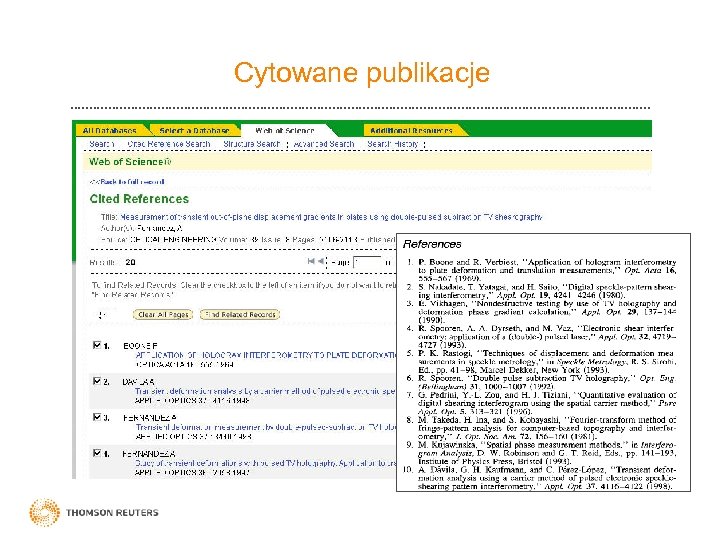The width and height of the screenshot is (720, 540).
Task: Focus the Page number input field
Action: click(x=367, y=263)
